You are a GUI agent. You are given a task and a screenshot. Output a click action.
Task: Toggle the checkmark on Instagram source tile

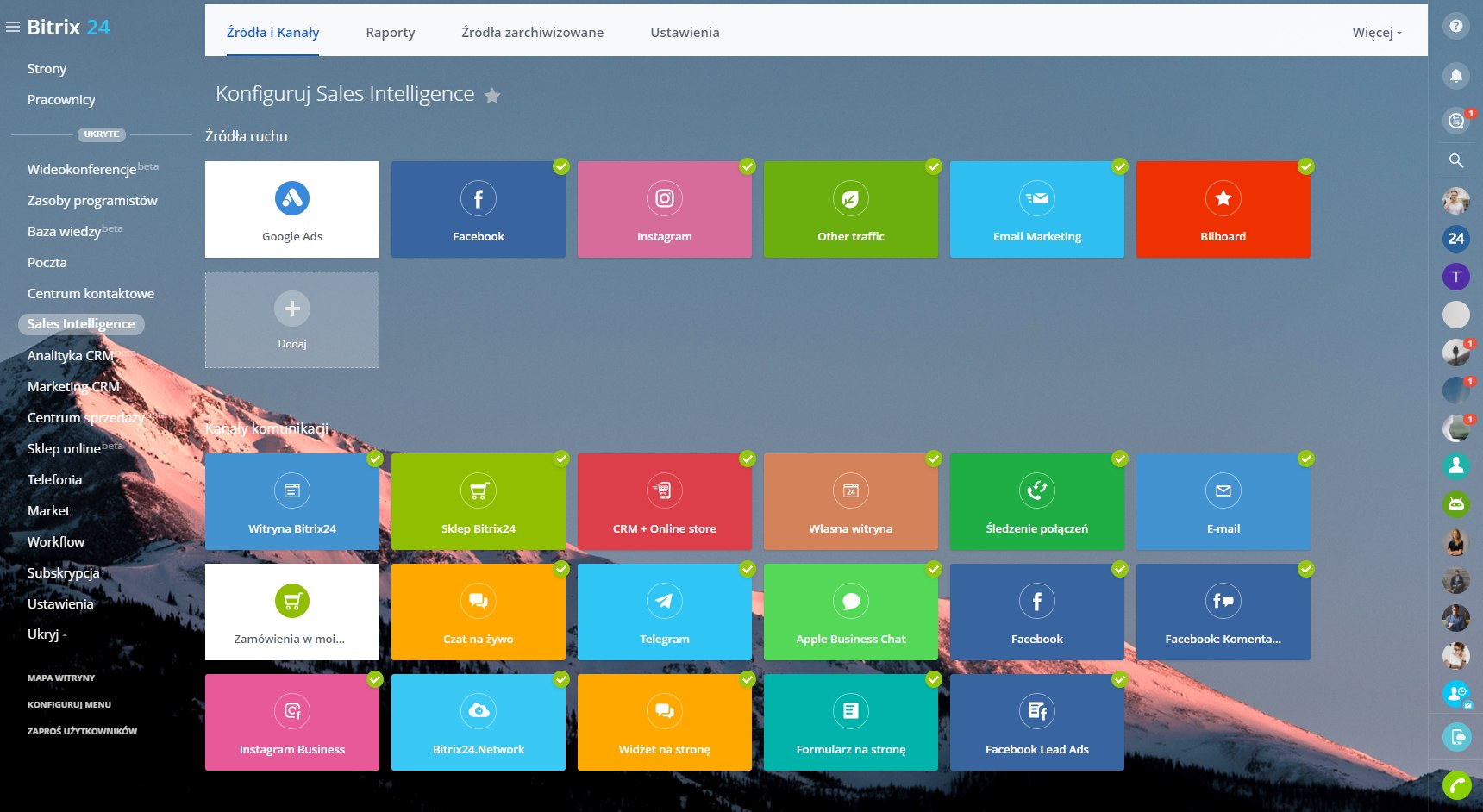(x=748, y=166)
